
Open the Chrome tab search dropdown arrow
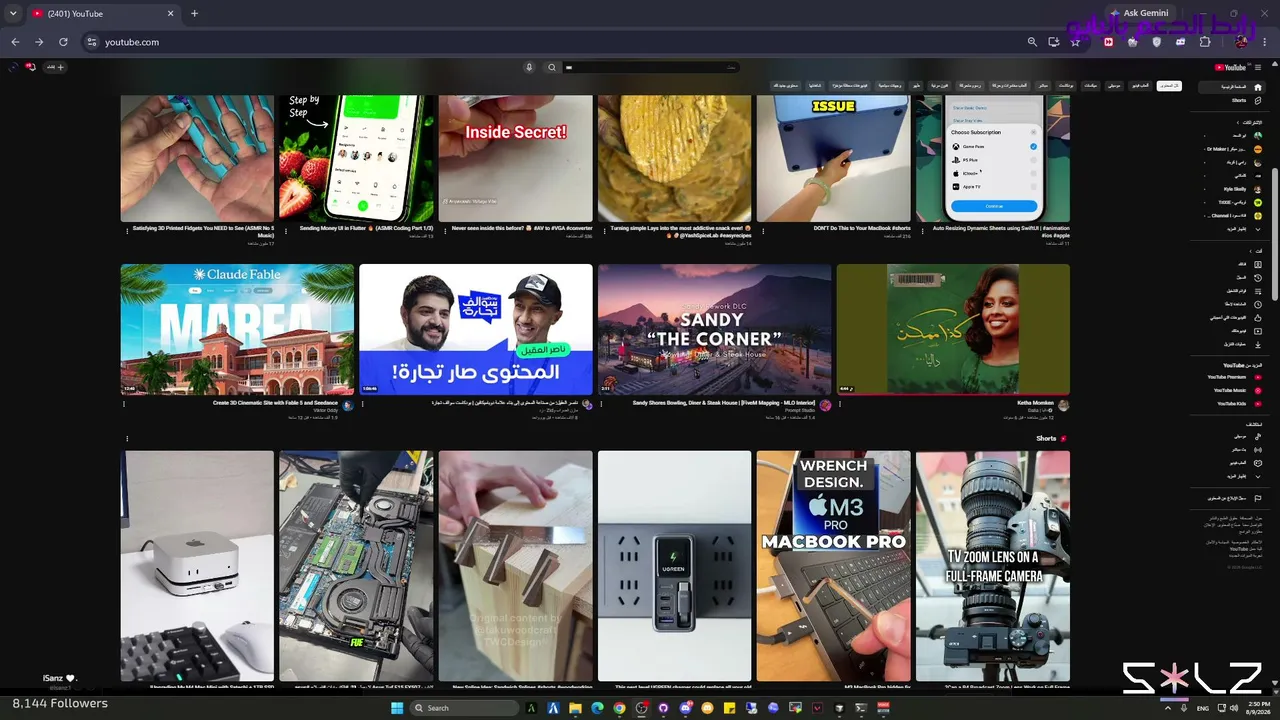[13, 13]
